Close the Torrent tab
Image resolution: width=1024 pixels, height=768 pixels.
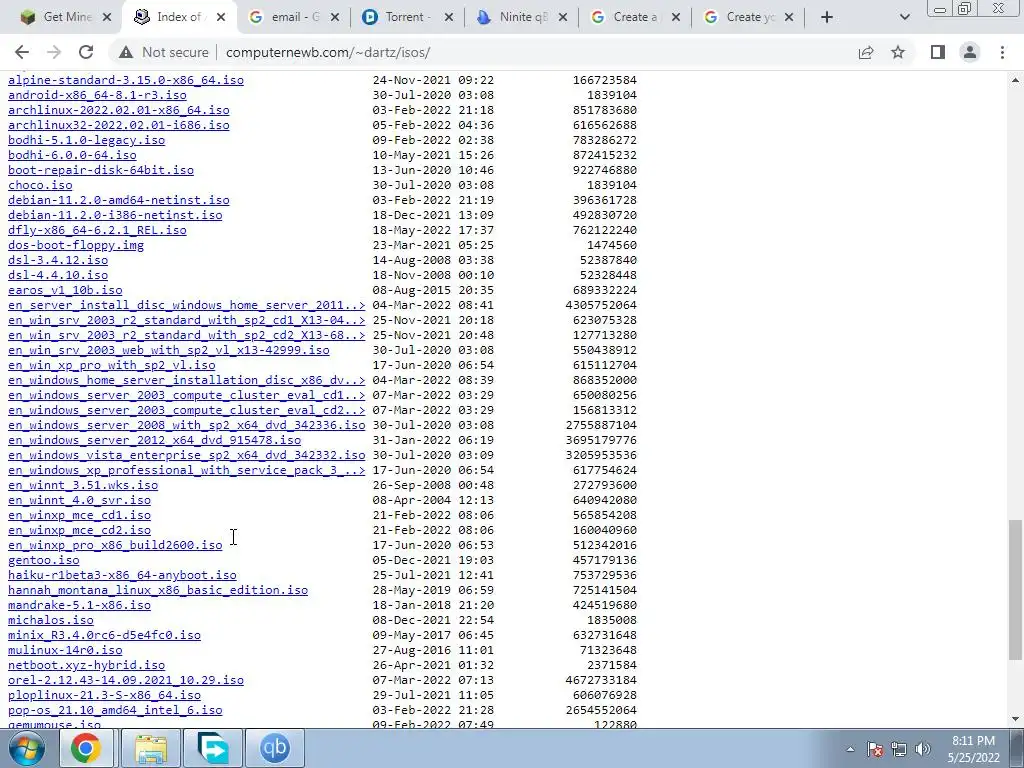pos(449,17)
